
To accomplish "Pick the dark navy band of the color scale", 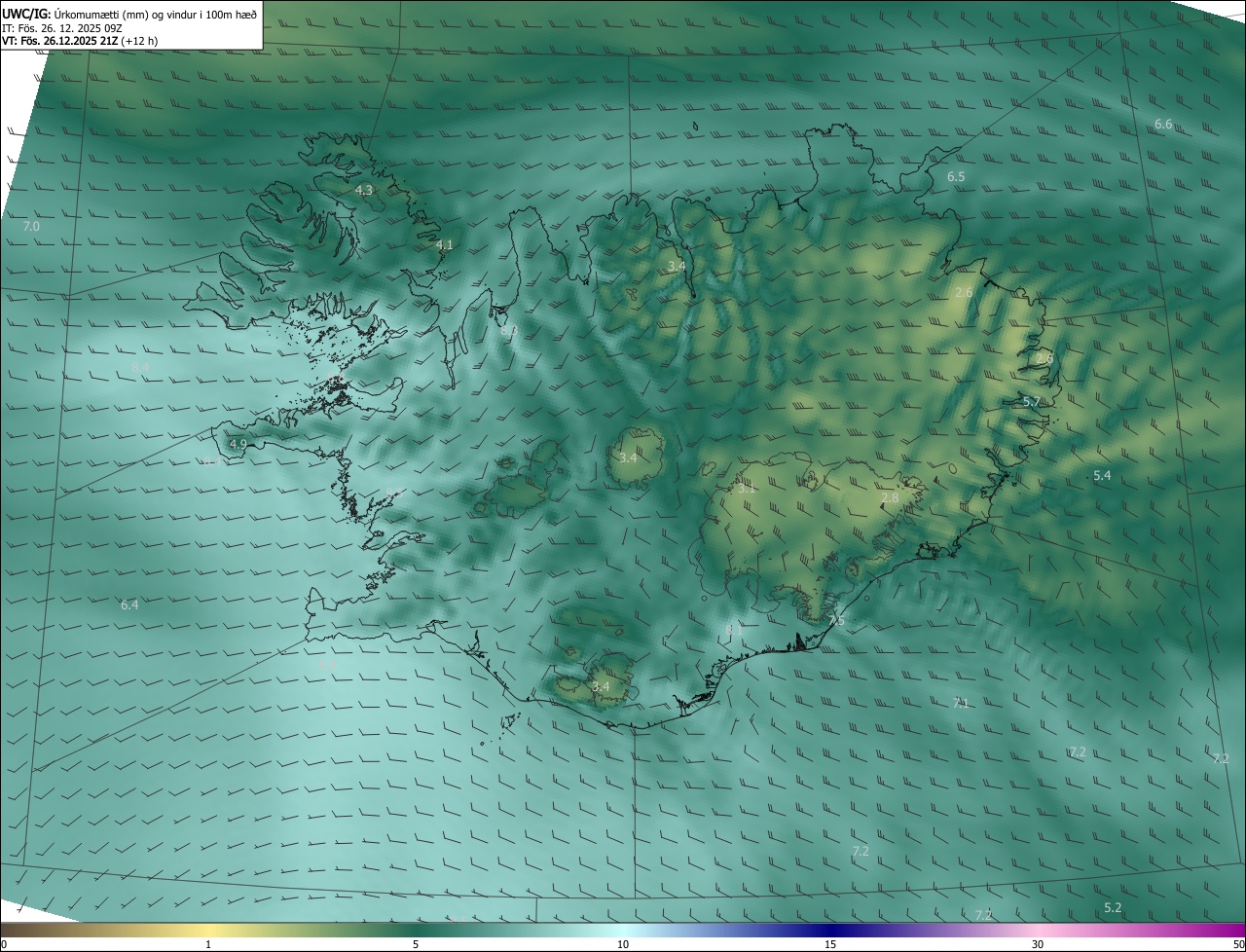I will [x=830, y=931].
